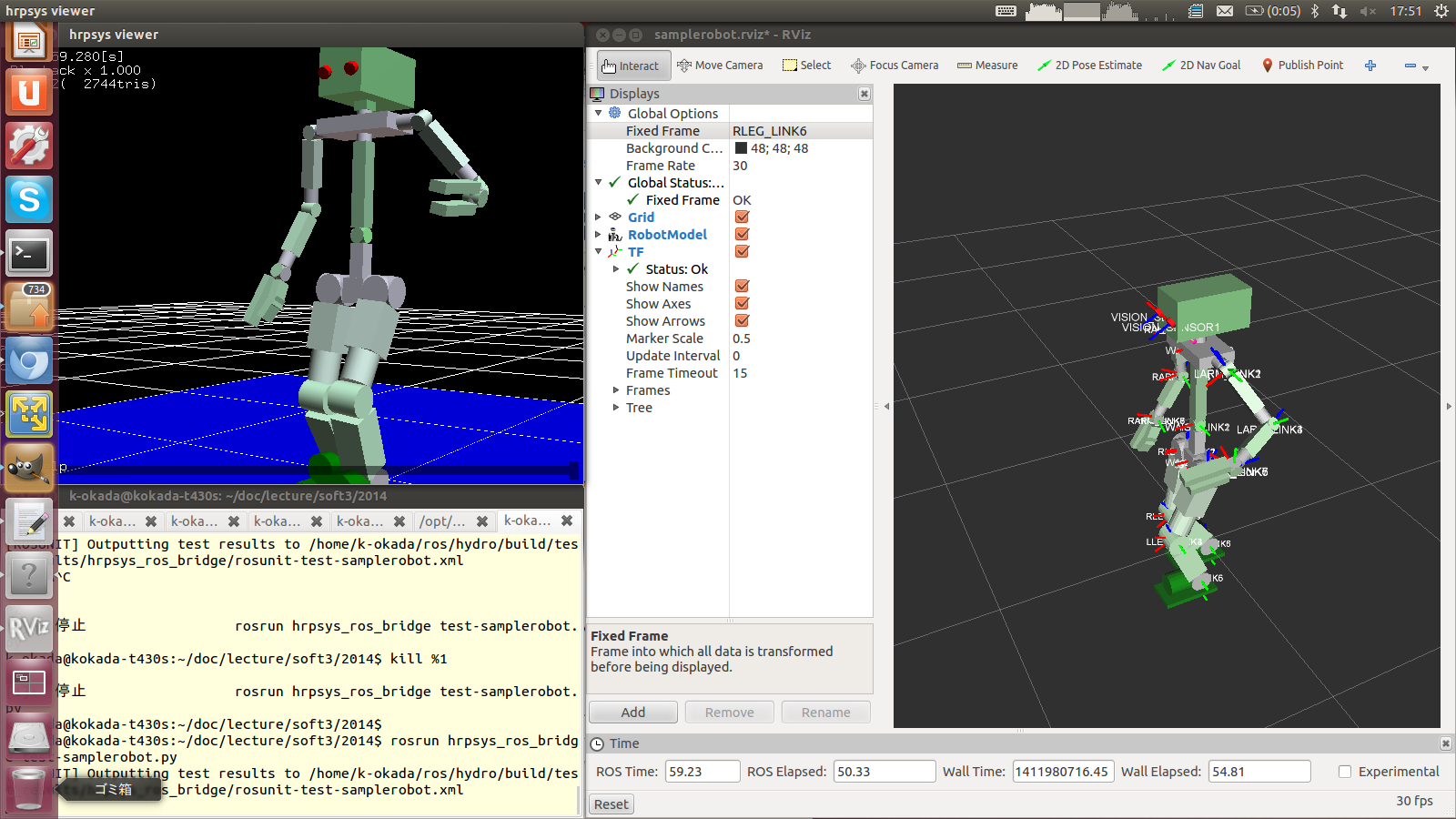Uncheck Show Axes in TF
Screen dimensions: 1456x819
pos(742,304)
